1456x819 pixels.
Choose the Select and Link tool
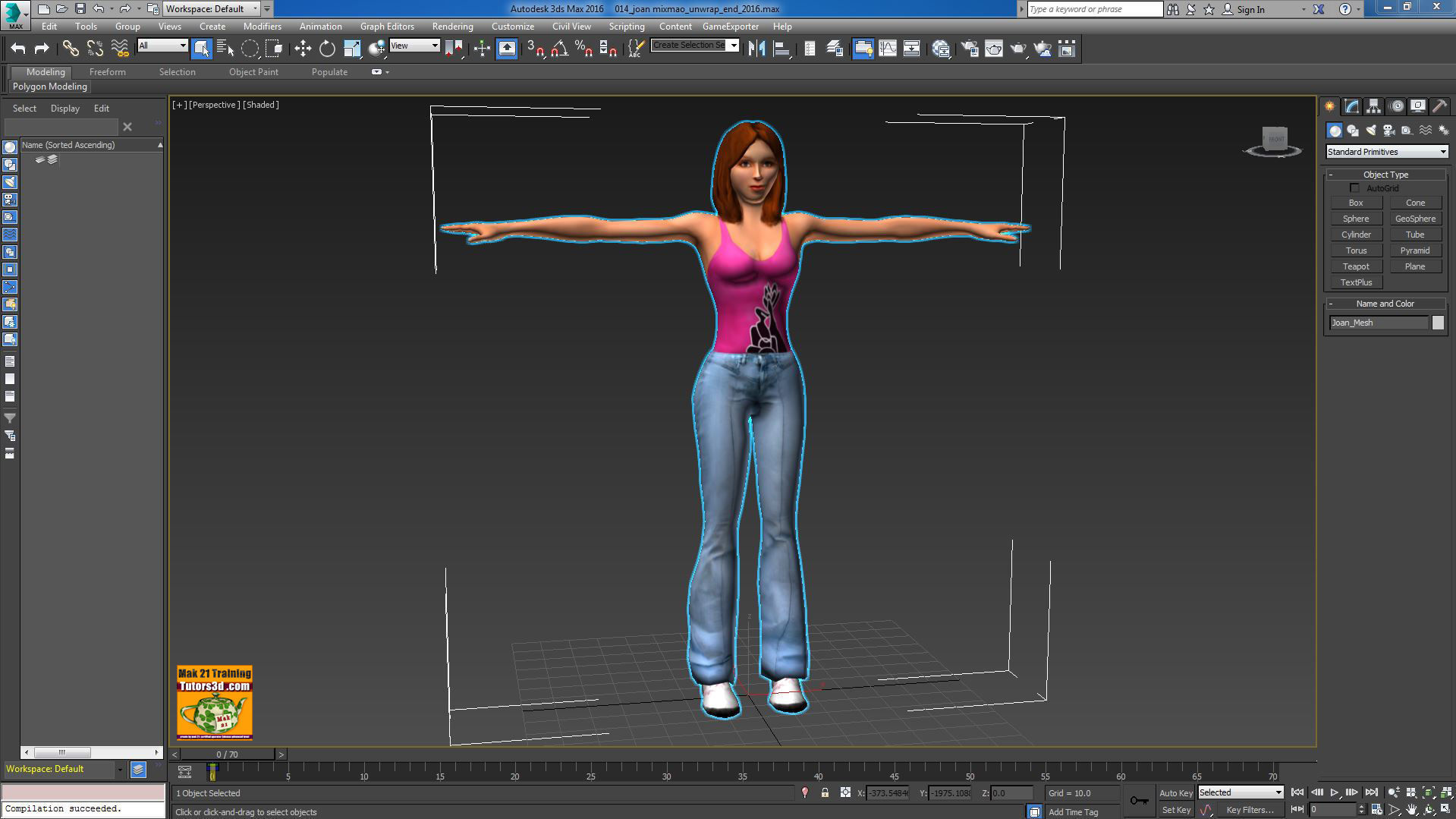coord(71,49)
